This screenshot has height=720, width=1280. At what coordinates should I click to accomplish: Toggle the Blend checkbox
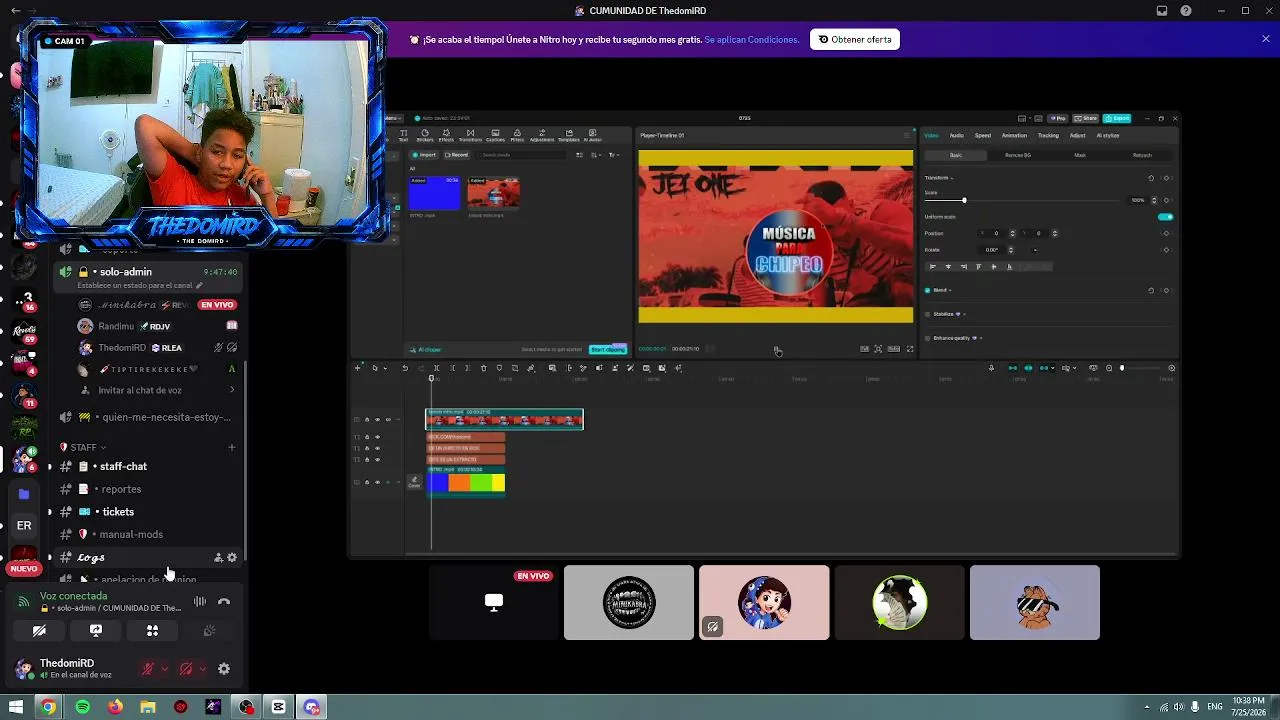928,290
